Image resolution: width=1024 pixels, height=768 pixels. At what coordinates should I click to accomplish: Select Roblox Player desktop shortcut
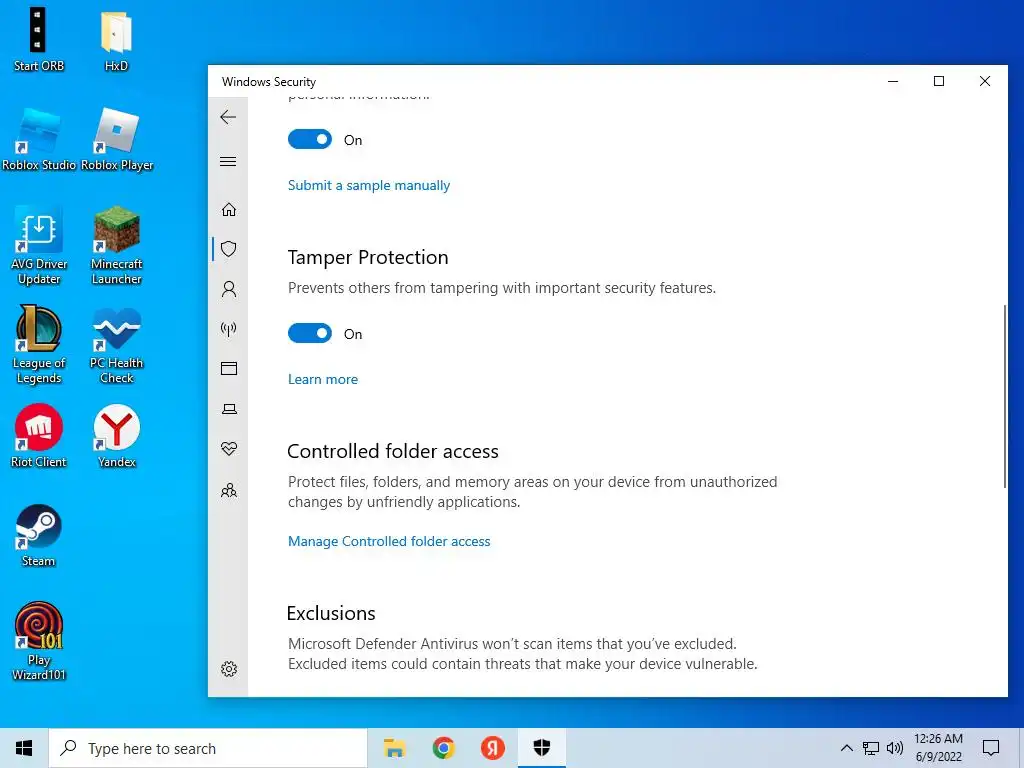click(x=117, y=140)
